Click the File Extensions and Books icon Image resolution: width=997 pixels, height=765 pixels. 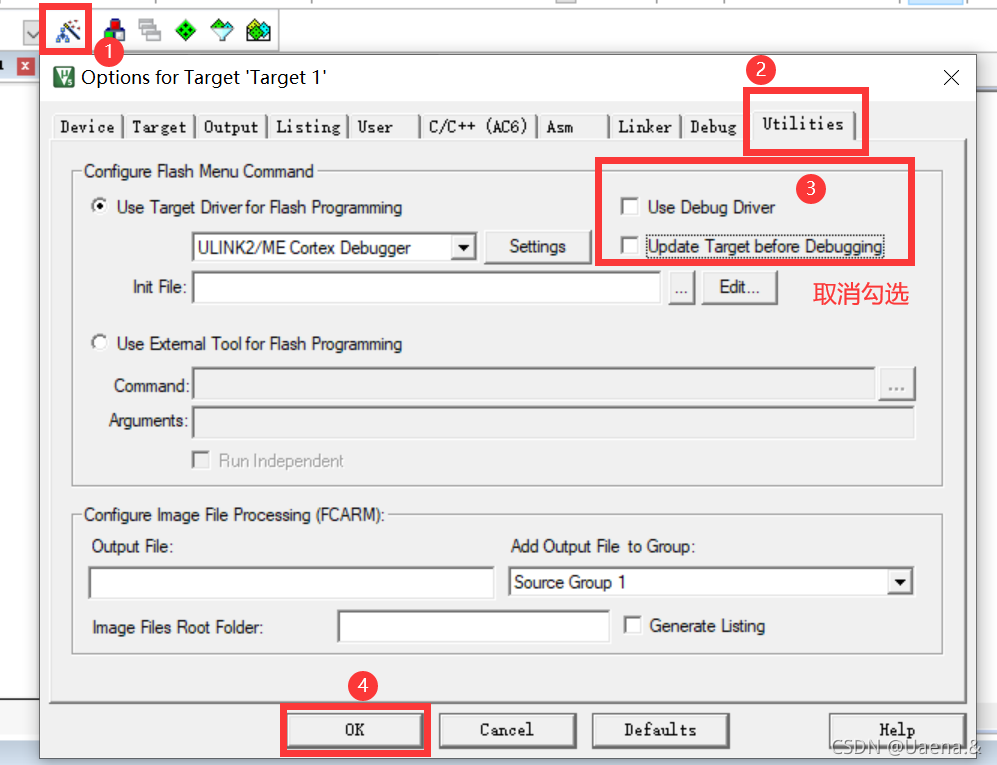click(x=114, y=30)
